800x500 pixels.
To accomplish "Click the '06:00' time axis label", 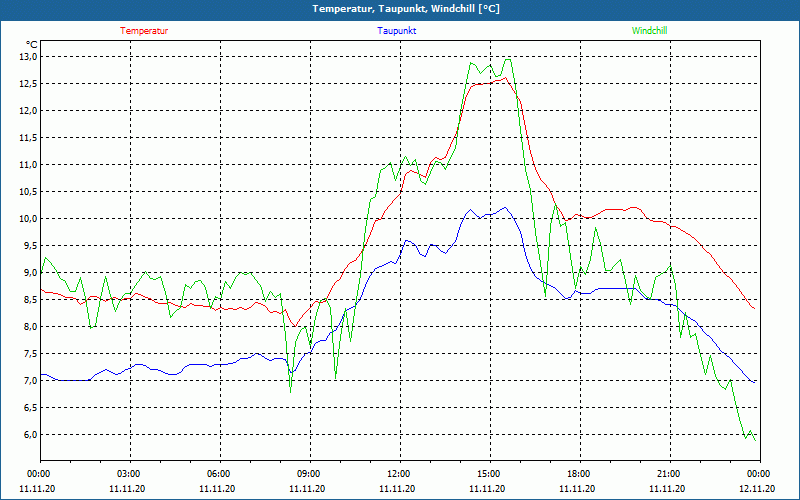I will point(220,474).
